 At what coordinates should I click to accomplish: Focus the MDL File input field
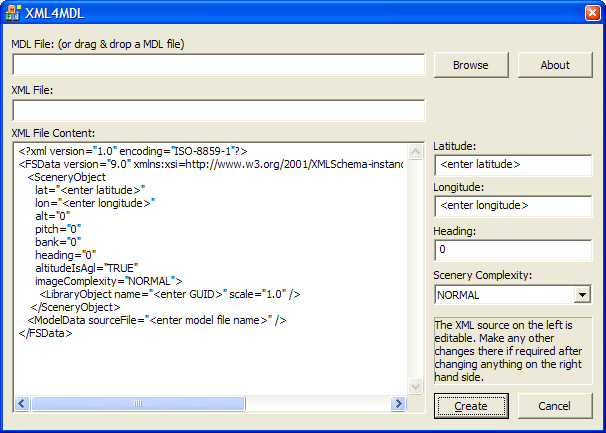[x=218, y=65]
